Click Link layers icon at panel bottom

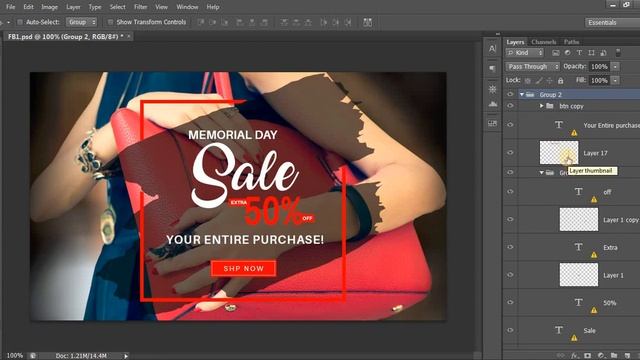pyautogui.click(x=561, y=356)
